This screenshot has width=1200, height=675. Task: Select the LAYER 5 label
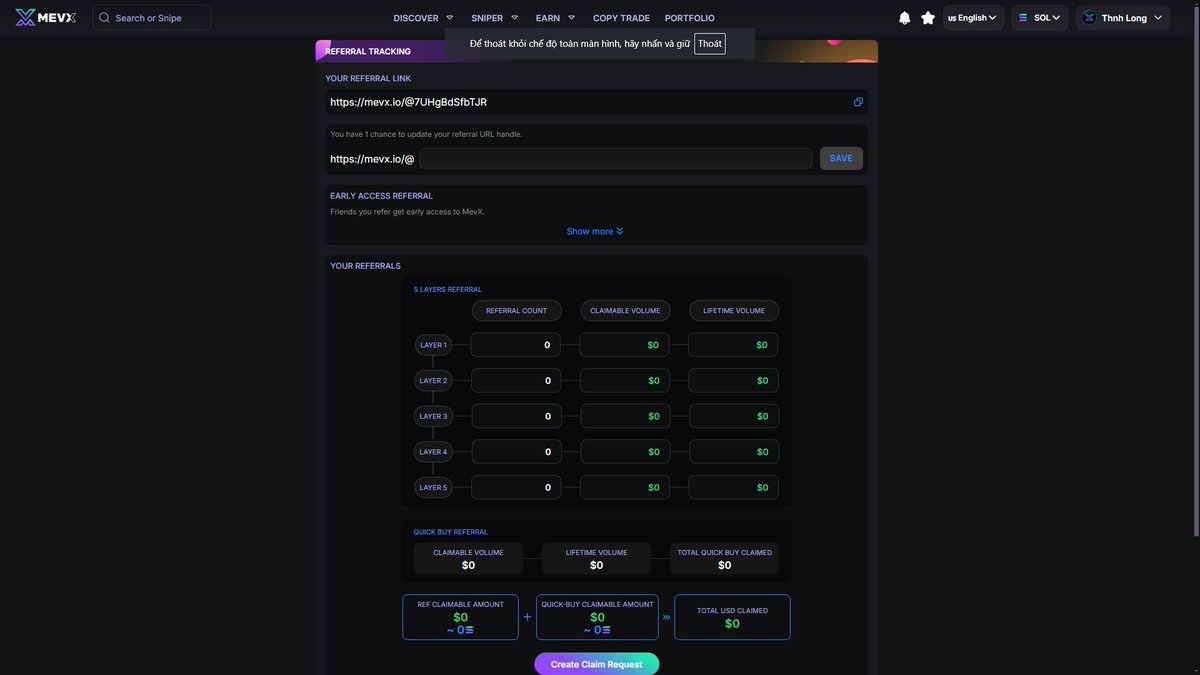point(433,487)
